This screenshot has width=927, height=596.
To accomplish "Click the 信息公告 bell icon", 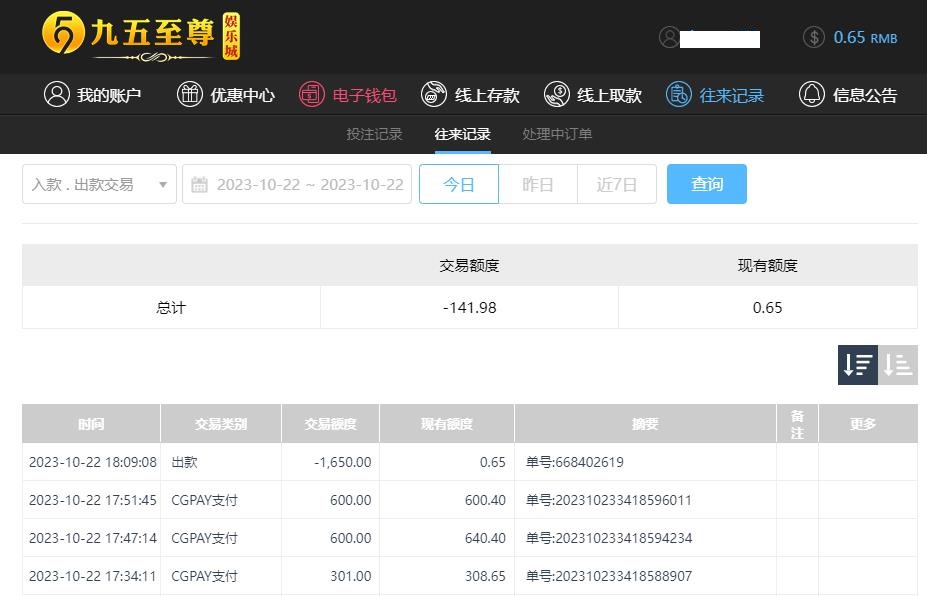I will pyautogui.click(x=812, y=95).
